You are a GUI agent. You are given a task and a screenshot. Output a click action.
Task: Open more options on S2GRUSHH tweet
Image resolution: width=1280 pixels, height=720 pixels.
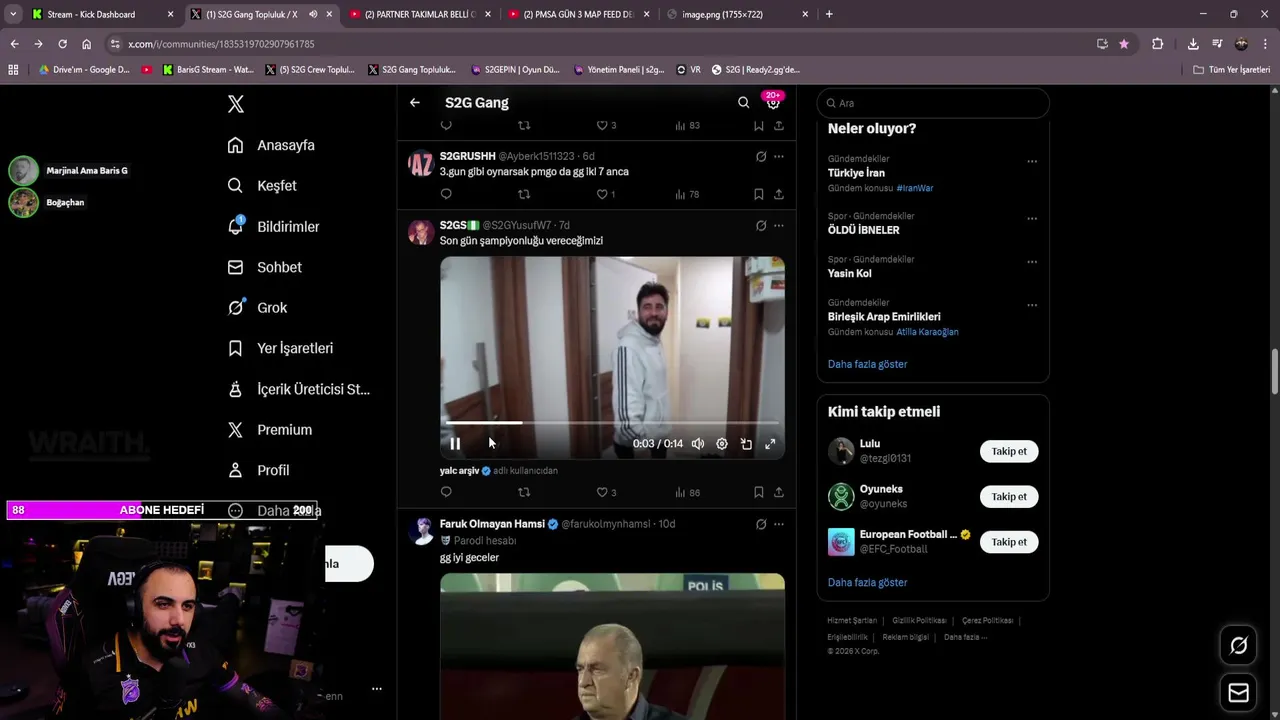(779, 156)
